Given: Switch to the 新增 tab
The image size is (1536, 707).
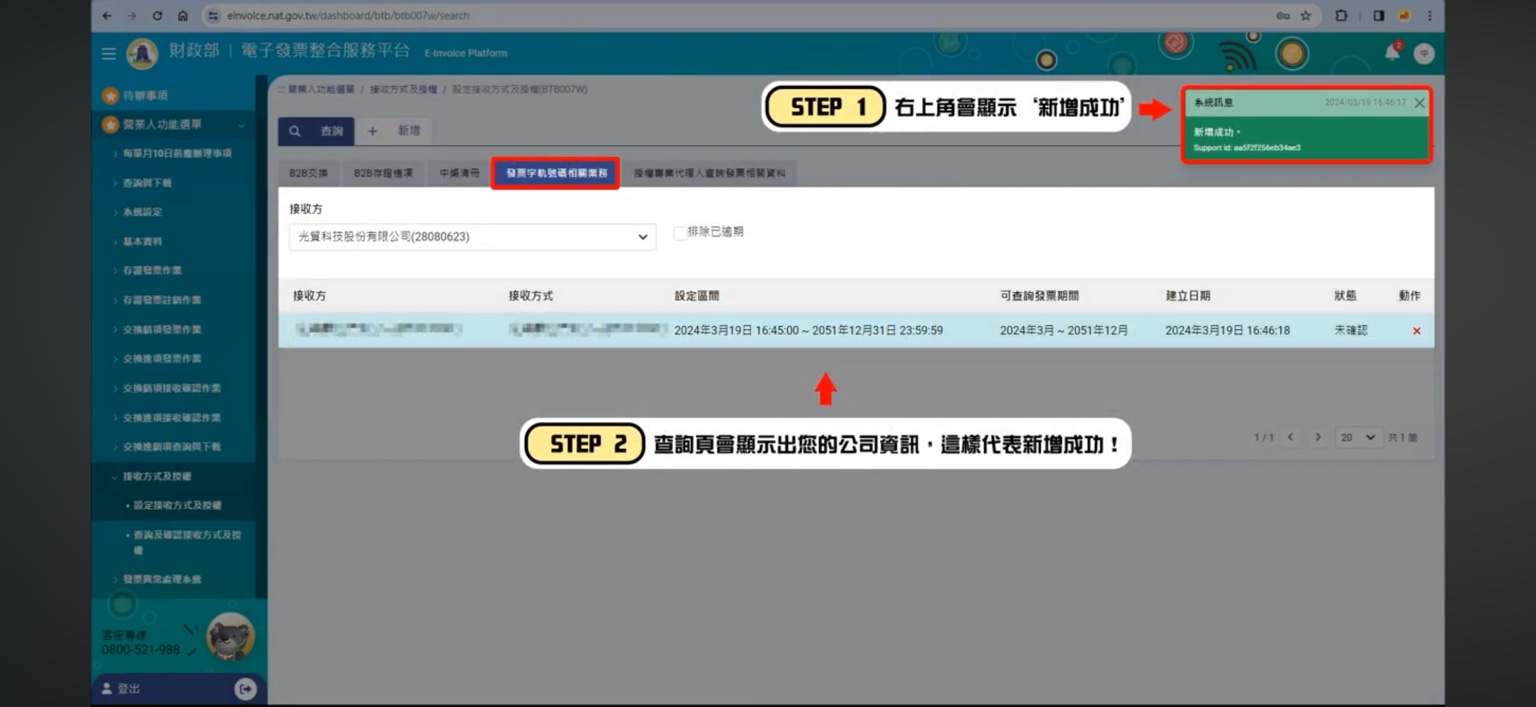Looking at the screenshot, I should [394, 131].
